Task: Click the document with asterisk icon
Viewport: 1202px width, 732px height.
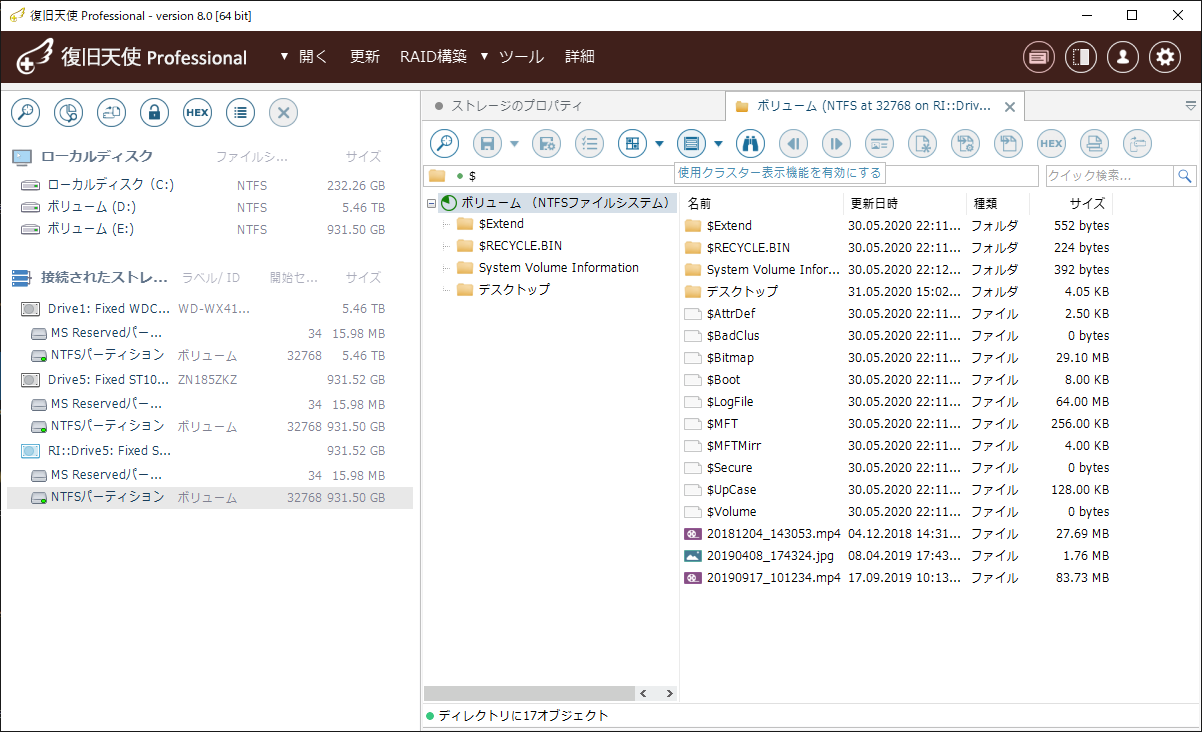Action: (x=922, y=143)
